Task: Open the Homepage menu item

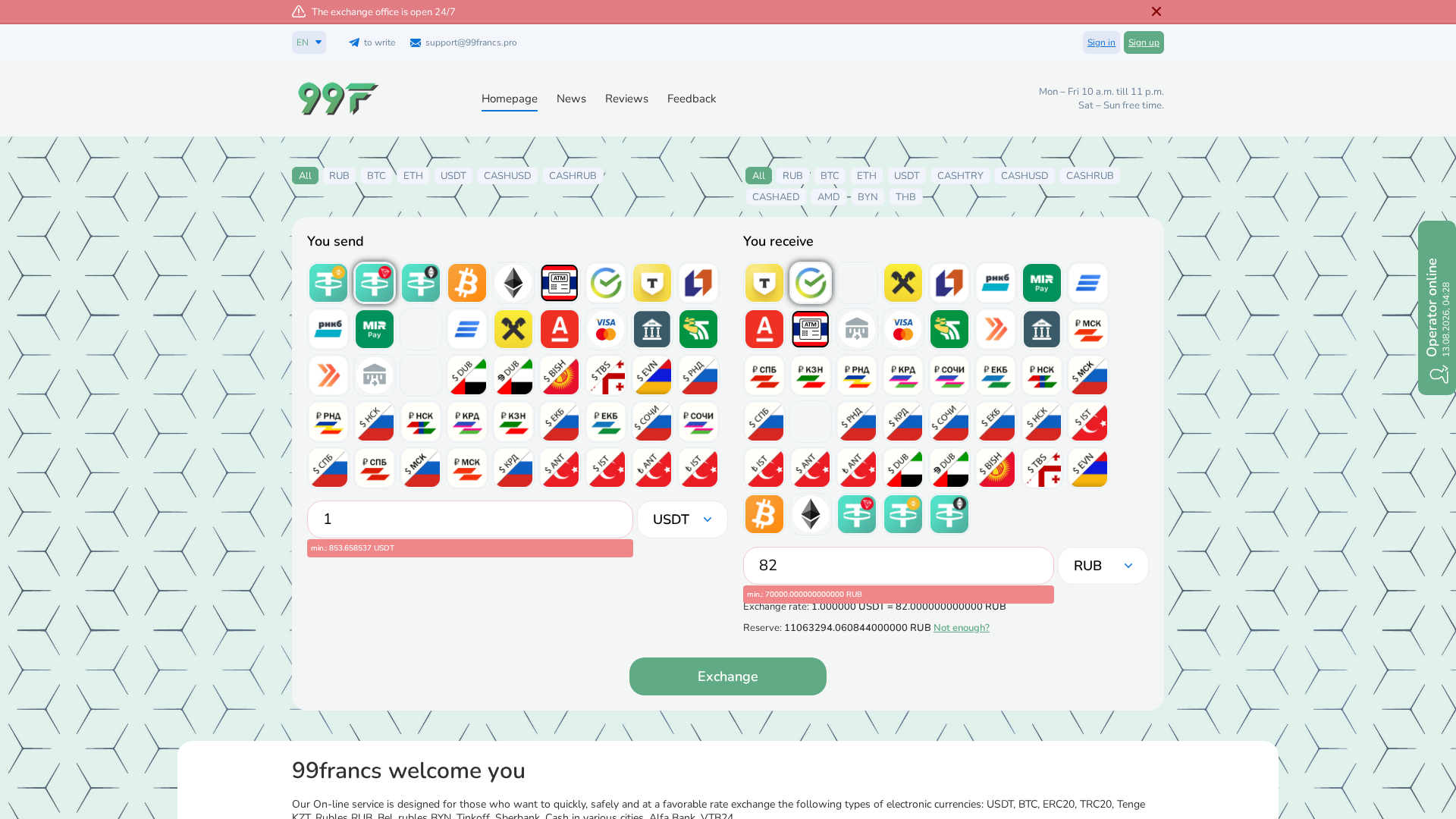Action: pyautogui.click(x=510, y=99)
